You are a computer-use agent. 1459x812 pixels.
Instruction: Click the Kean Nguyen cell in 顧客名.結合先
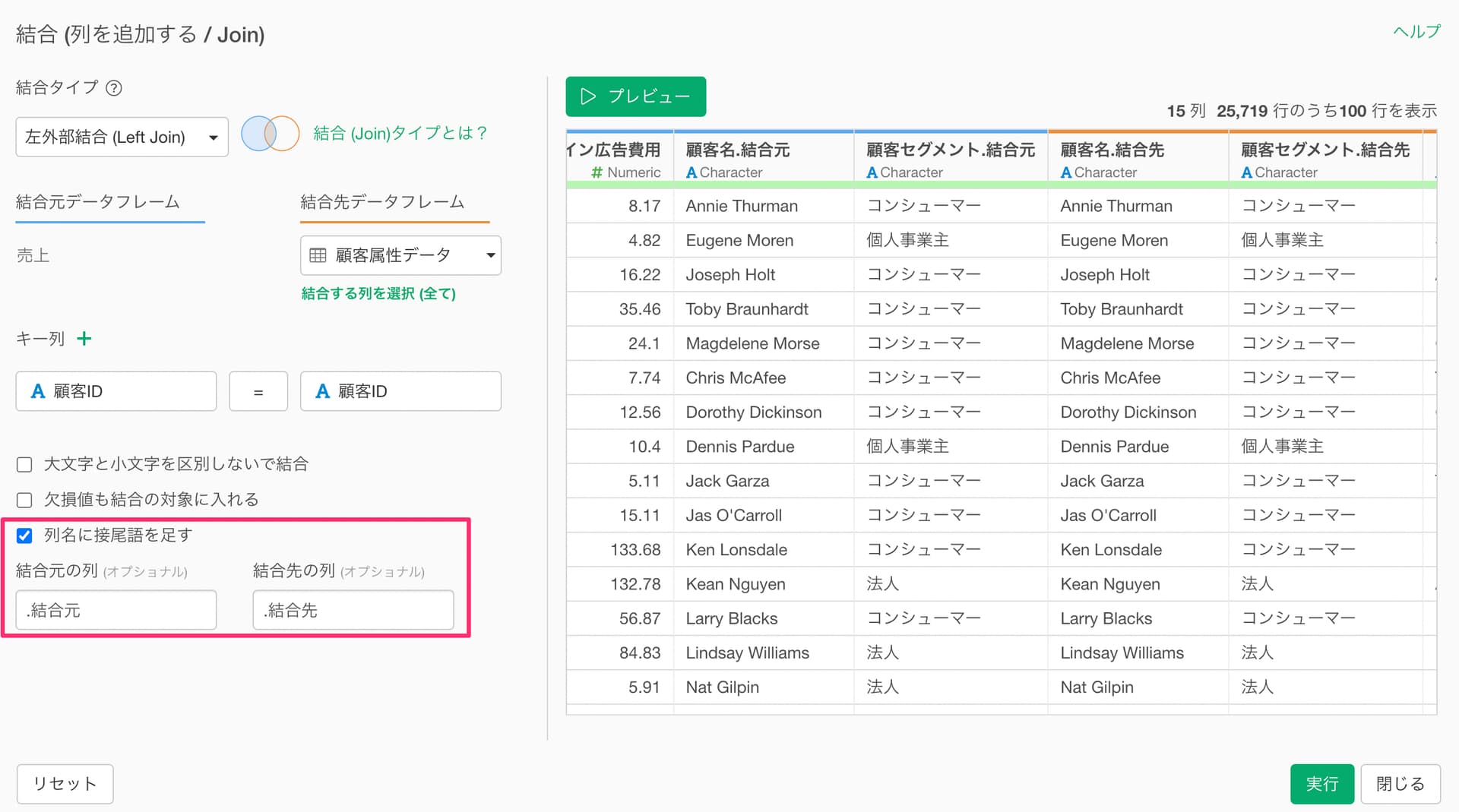pos(1138,584)
